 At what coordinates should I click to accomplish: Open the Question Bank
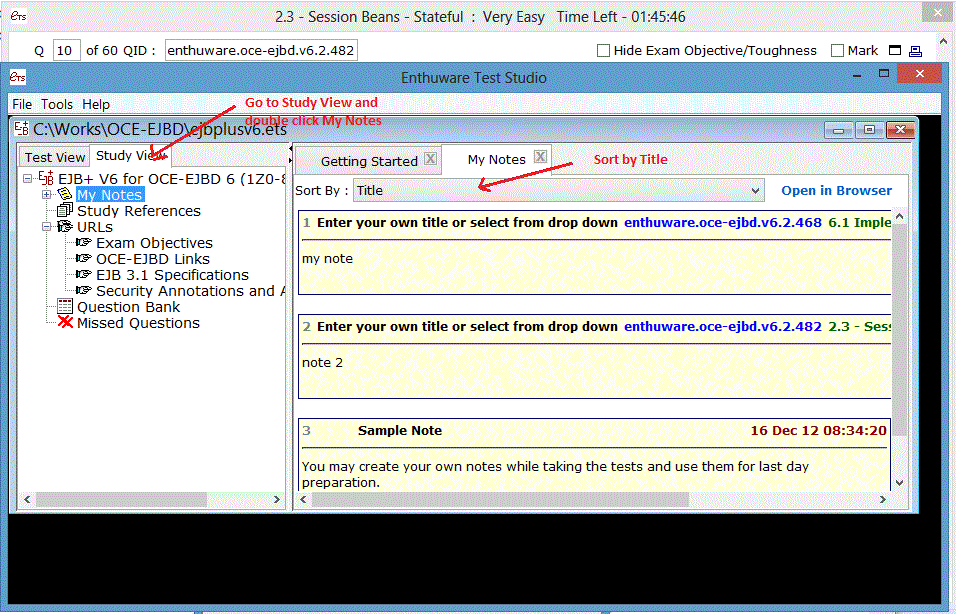tap(129, 307)
